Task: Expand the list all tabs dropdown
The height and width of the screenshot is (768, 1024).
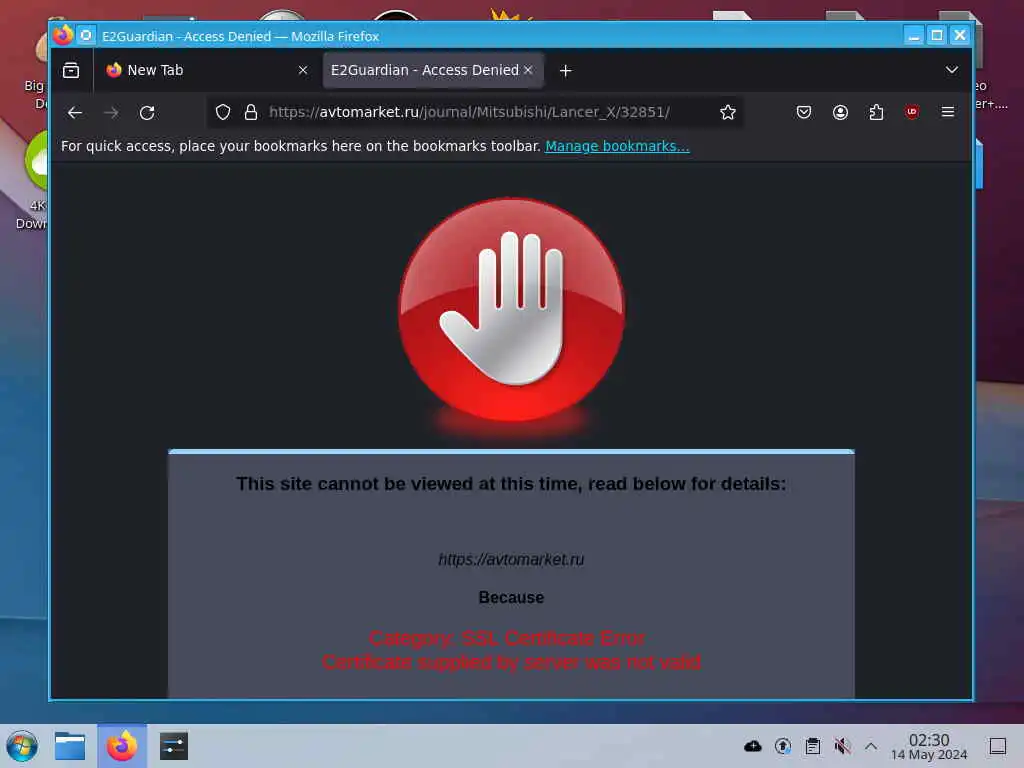Action: (x=952, y=70)
